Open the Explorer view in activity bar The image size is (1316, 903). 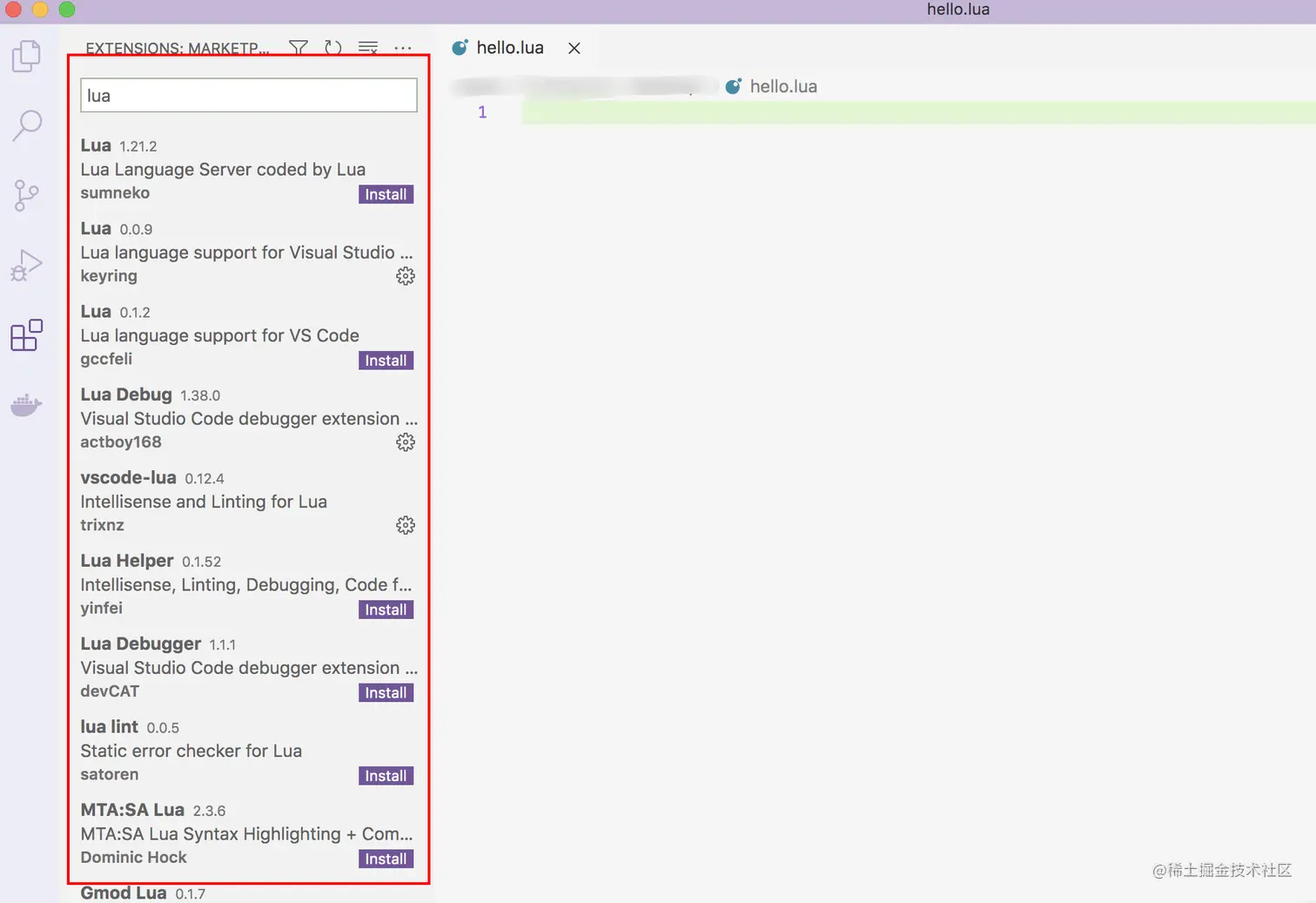coord(27,57)
